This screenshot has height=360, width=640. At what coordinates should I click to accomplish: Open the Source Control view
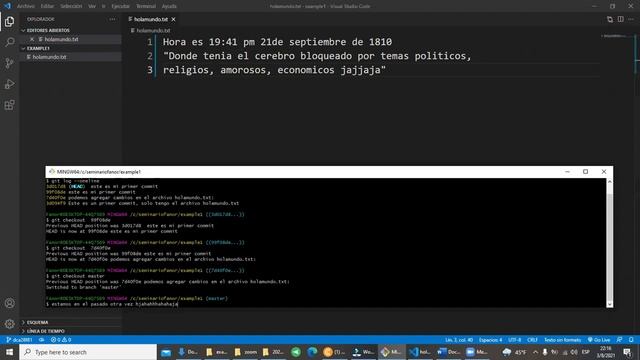click(x=9, y=63)
